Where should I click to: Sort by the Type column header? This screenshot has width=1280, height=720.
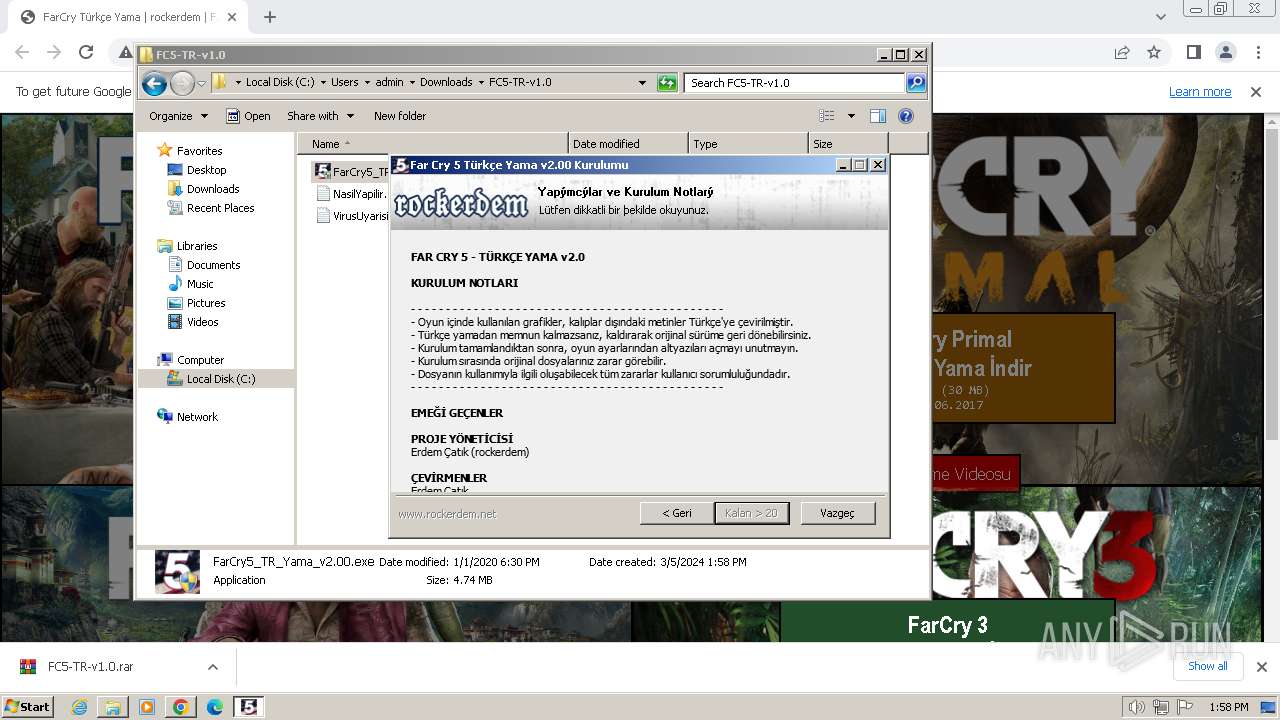748,144
